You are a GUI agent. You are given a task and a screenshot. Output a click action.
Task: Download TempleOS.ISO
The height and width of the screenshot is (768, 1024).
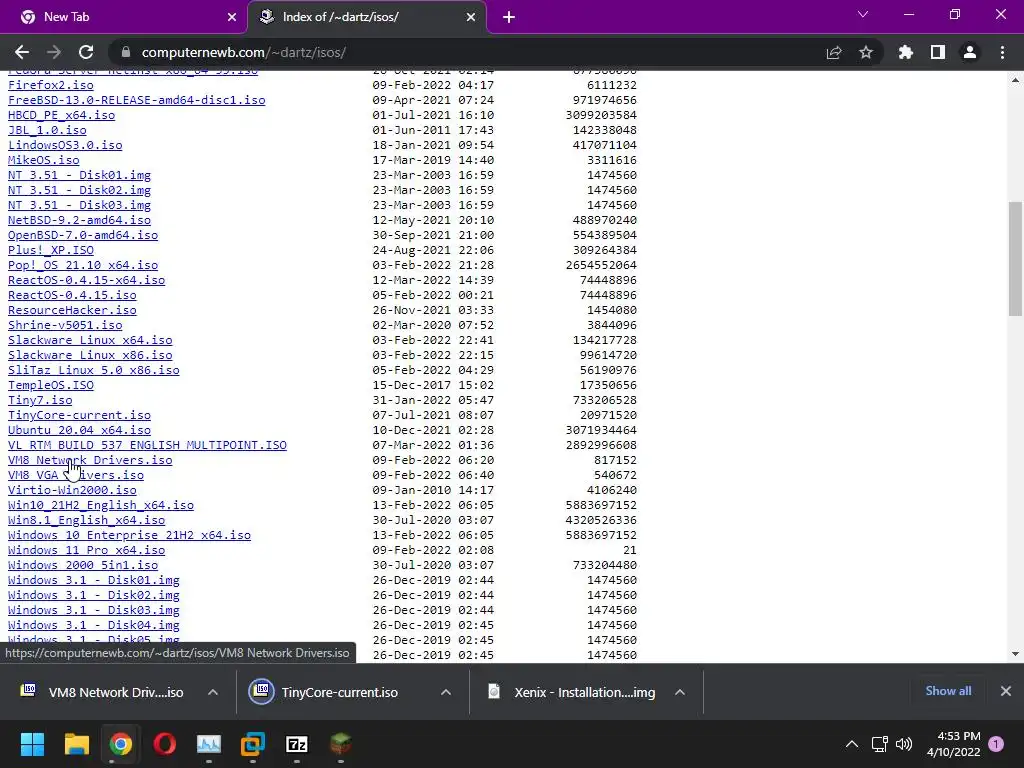tap(51, 385)
